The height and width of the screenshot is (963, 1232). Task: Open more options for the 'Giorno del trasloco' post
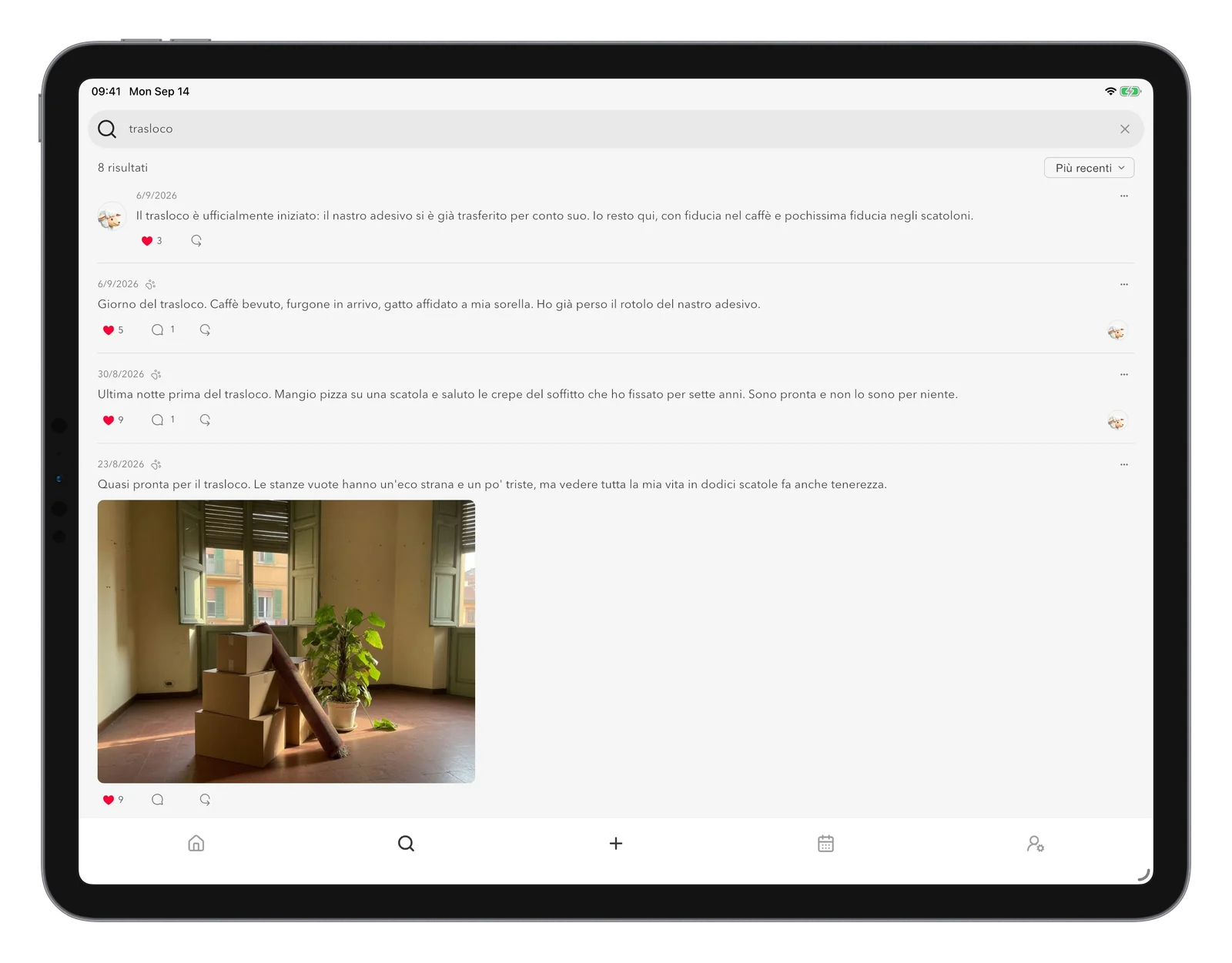(x=1123, y=285)
